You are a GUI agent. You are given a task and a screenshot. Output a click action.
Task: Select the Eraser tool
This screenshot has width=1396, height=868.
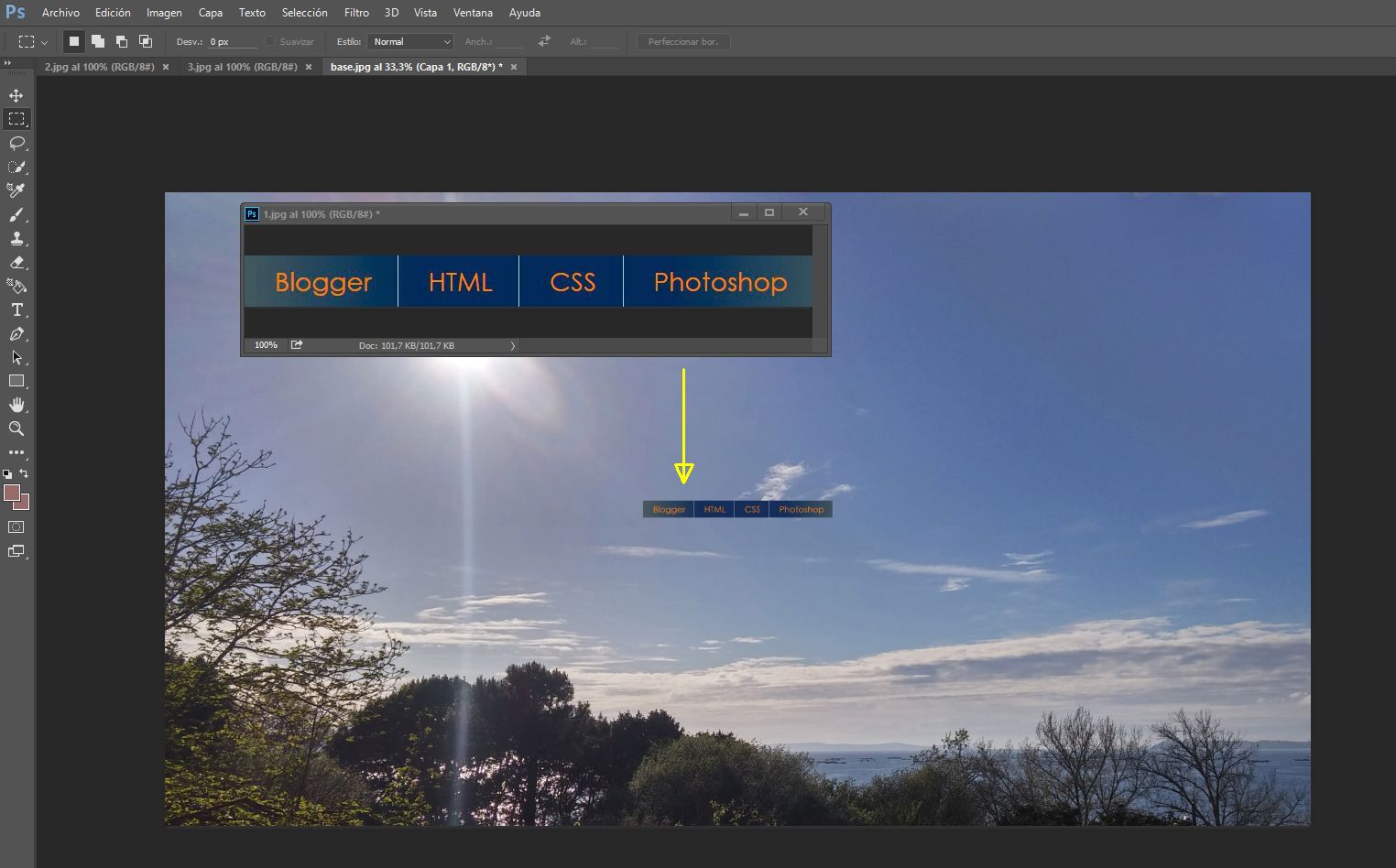coord(16,262)
